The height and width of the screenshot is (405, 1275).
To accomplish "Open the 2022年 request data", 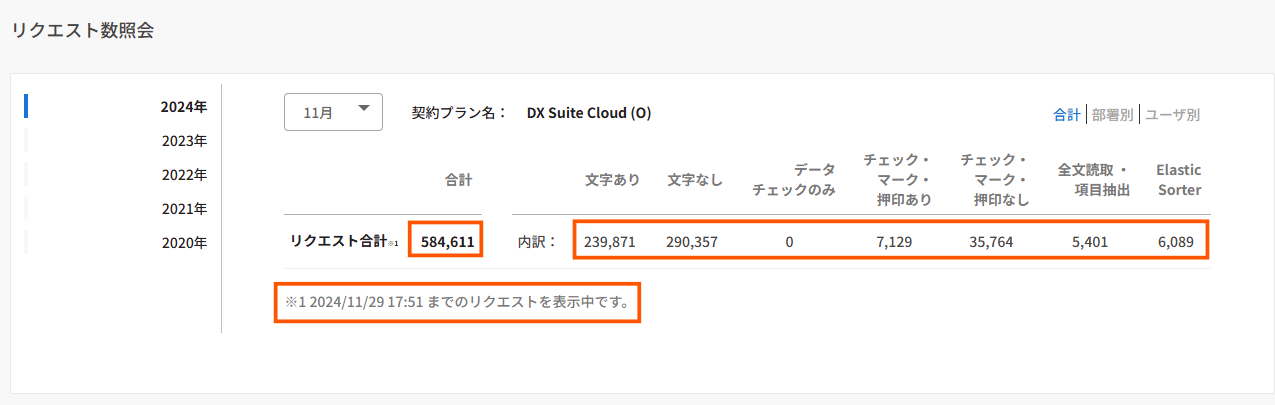I will coord(184,174).
